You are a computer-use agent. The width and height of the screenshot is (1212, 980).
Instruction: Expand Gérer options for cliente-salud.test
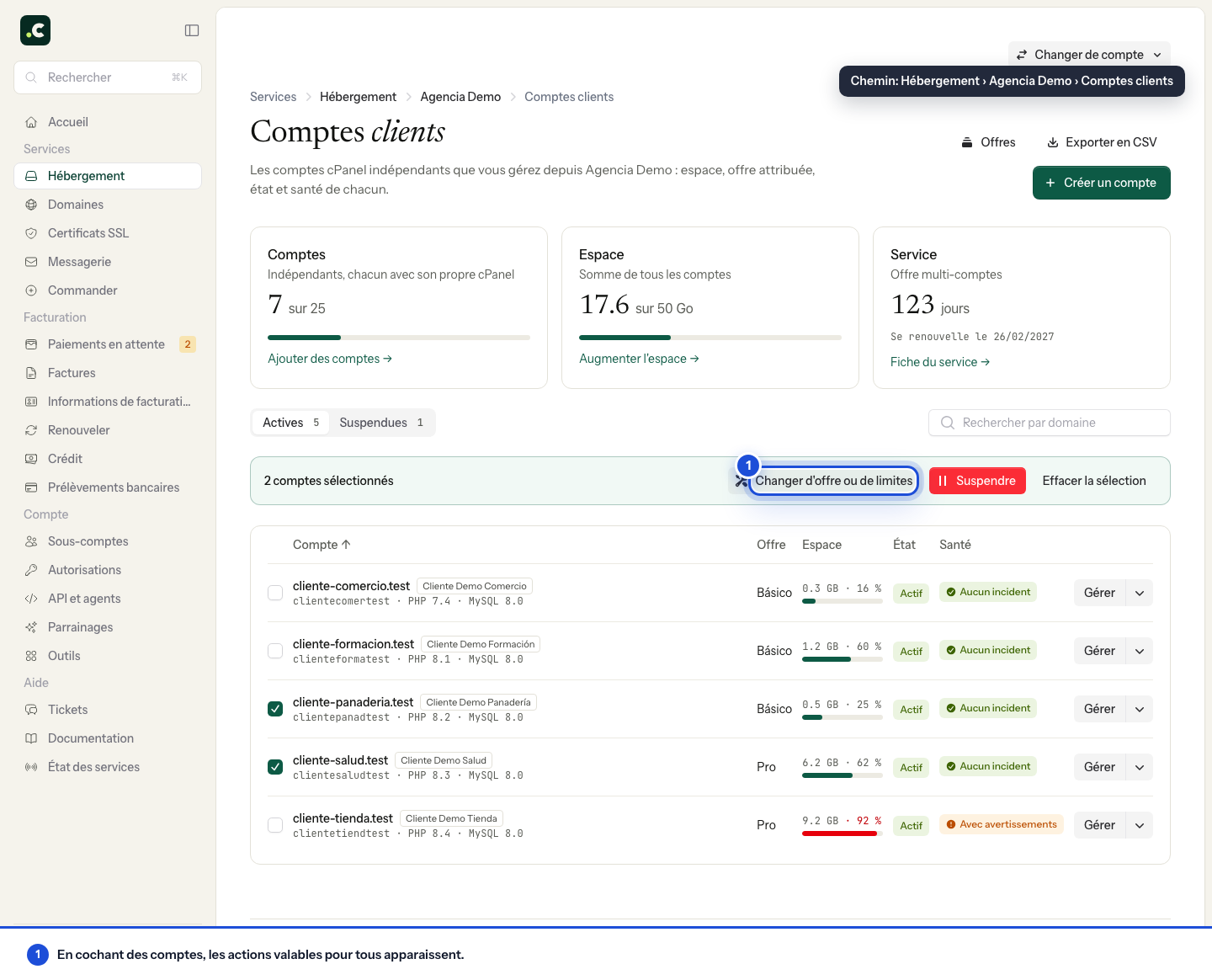click(x=1140, y=767)
